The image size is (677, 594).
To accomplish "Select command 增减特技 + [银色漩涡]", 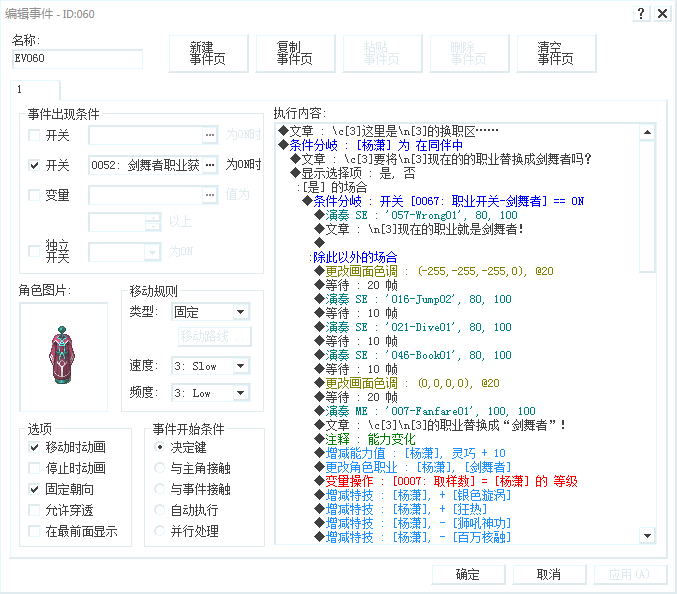I will 413,495.
